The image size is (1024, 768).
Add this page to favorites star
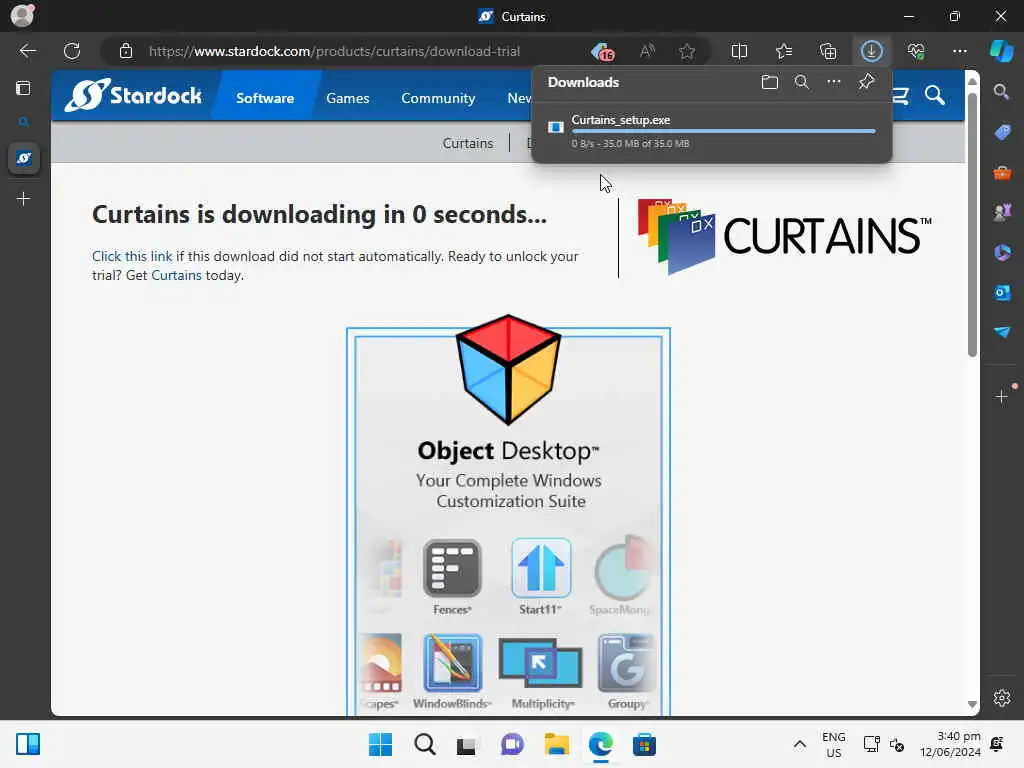(686, 51)
